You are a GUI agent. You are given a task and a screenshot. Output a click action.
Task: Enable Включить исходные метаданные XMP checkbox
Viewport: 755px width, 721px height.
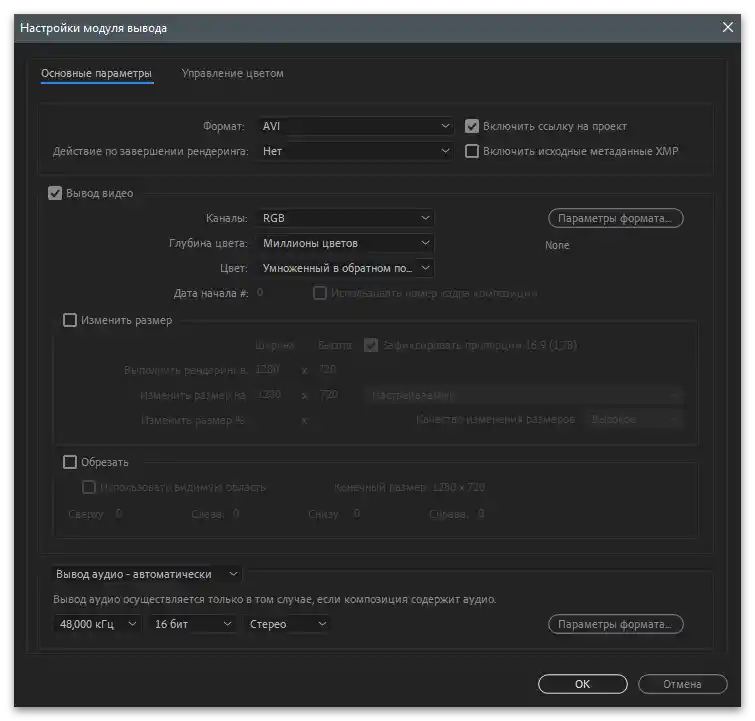coord(471,151)
